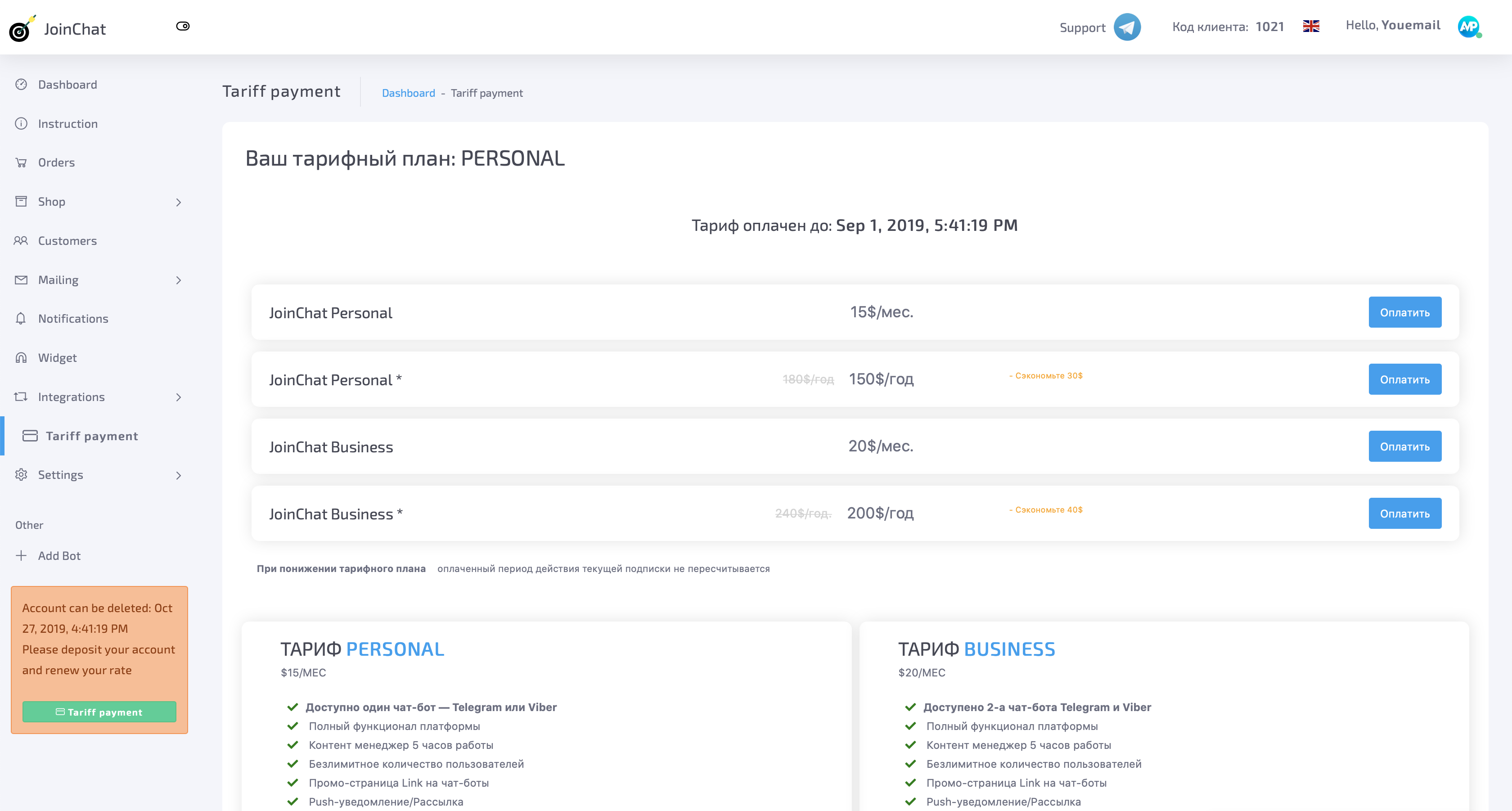Expand the Settings submenu
Screen dimensions: 1512x811
tap(179, 475)
